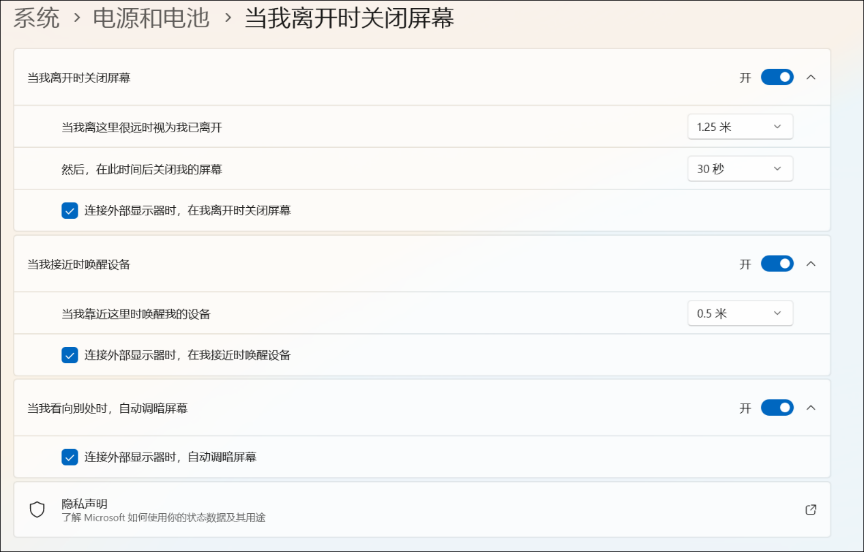Open the external link icon for 隐私声明
The height and width of the screenshot is (552, 864).
(811, 510)
